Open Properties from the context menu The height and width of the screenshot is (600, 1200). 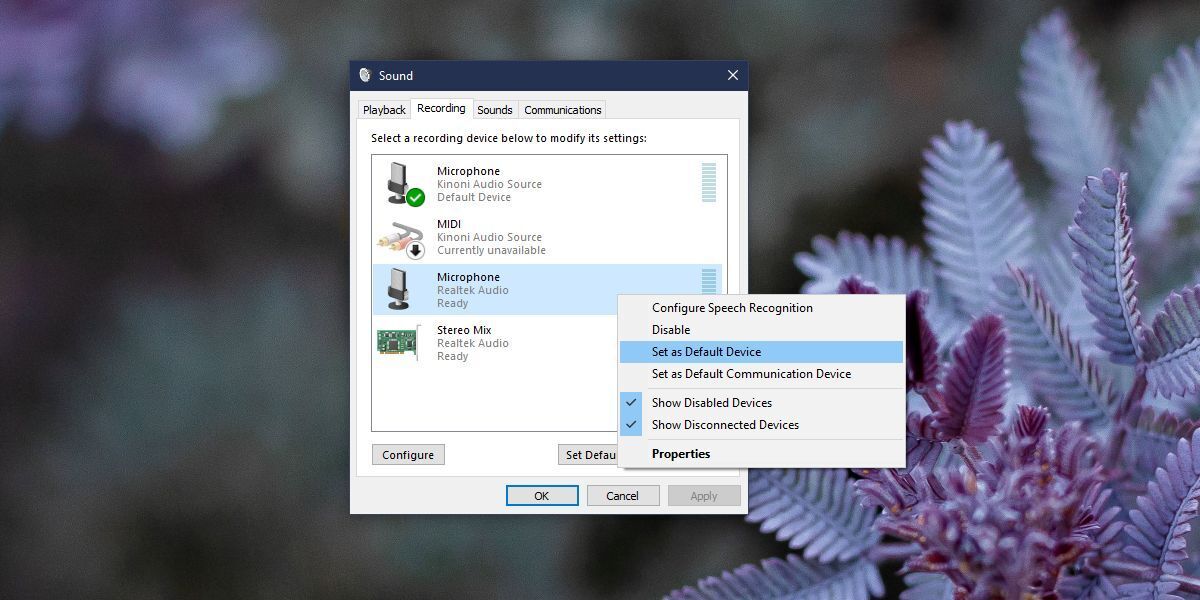coord(680,453)
